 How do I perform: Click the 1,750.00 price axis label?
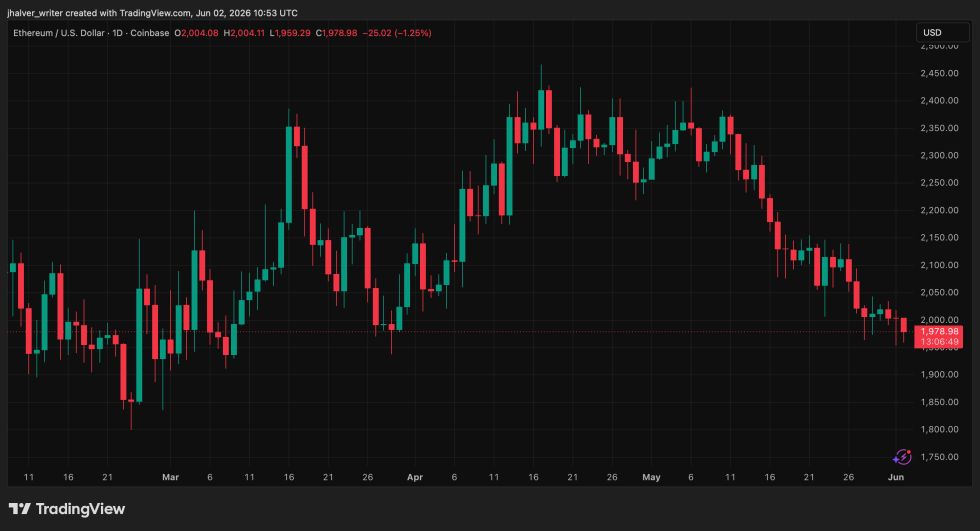tap(939, 457)
